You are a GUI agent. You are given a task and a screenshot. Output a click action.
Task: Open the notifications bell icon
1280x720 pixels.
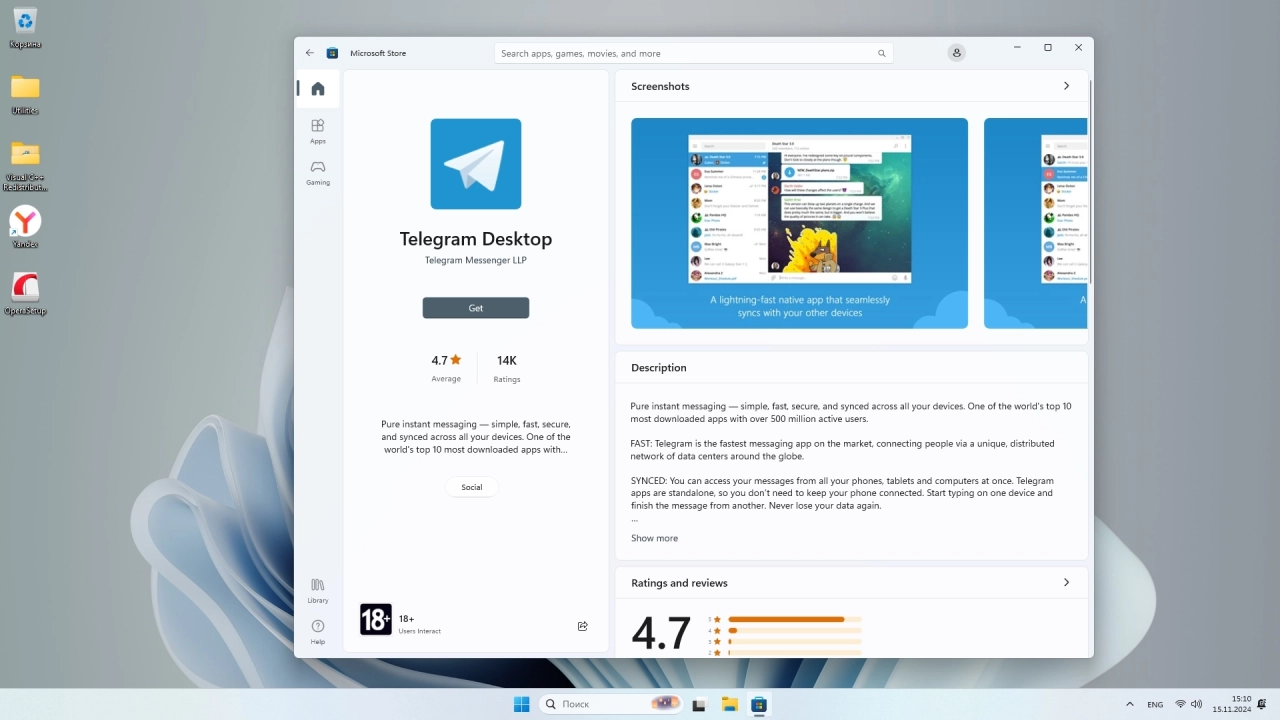coord(1263,704)
